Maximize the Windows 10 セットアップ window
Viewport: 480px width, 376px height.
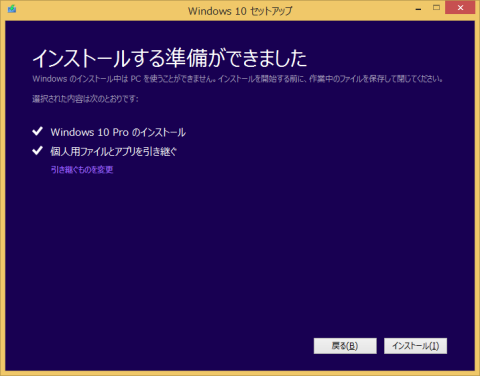tap(436, 8)
